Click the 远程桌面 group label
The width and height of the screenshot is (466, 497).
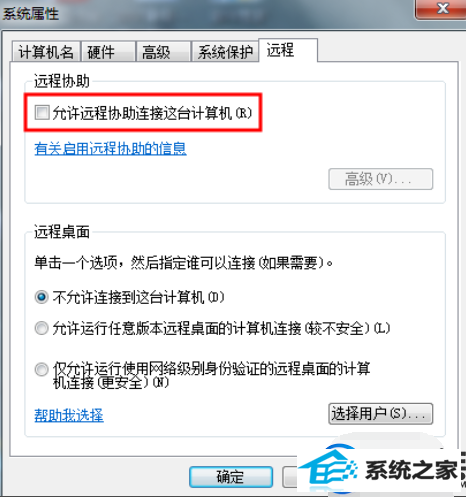pos(62,232)
